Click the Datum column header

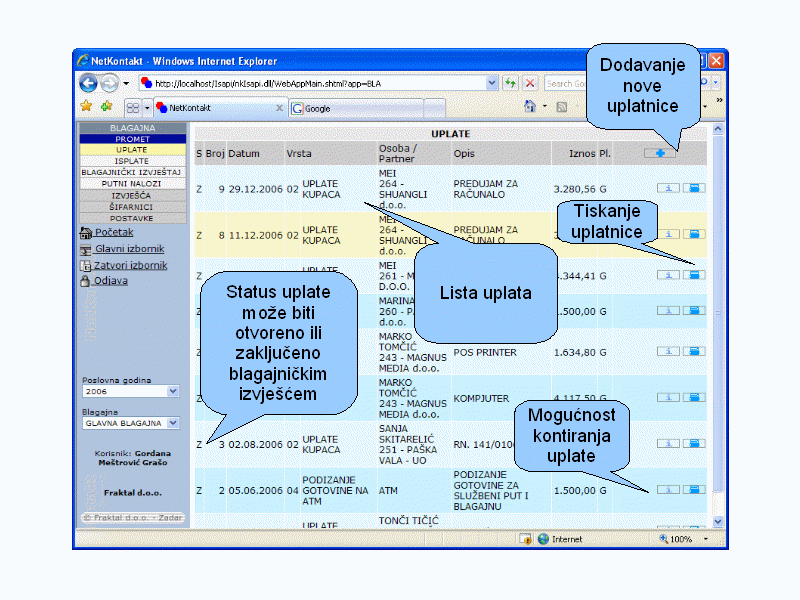pos(244,154)
